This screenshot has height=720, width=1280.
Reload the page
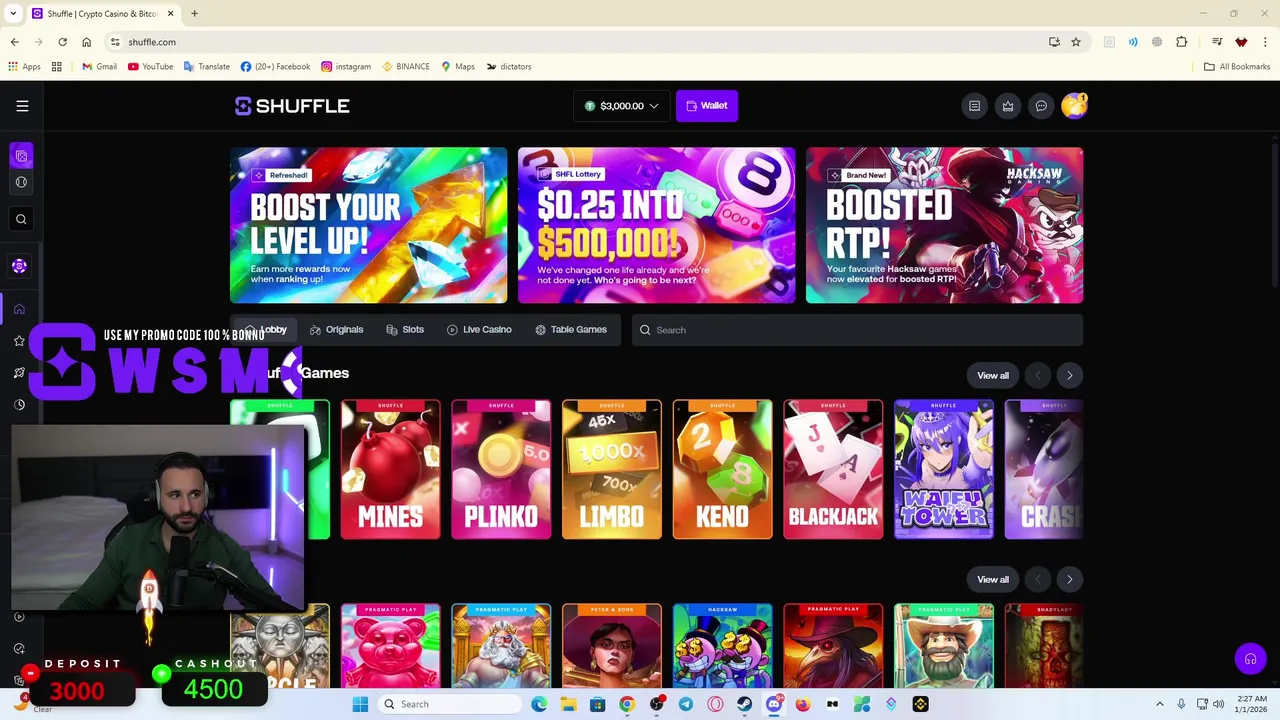[62, 42]
